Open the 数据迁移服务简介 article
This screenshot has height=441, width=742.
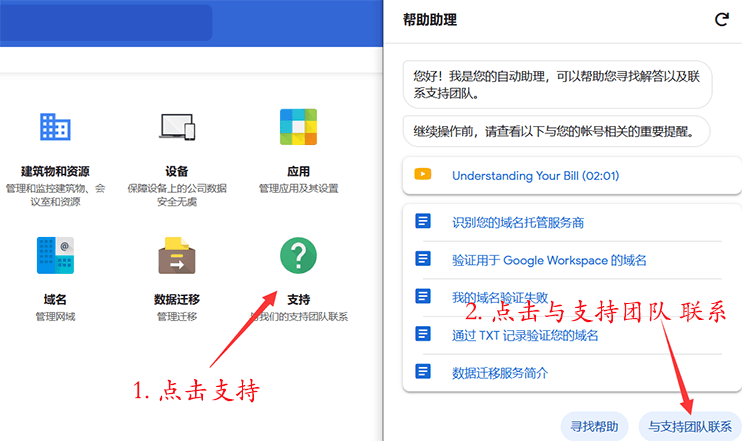pos(500,373)
